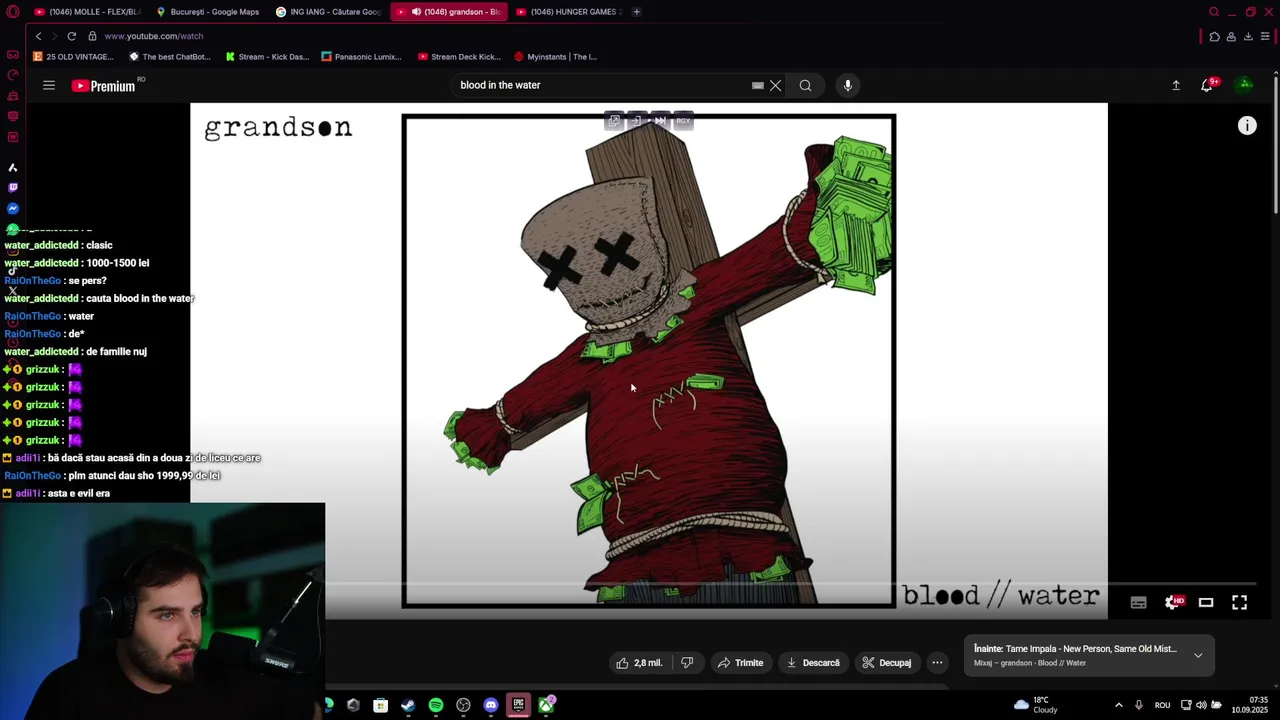Submit search with magnifier button

[x=805, y=85]
